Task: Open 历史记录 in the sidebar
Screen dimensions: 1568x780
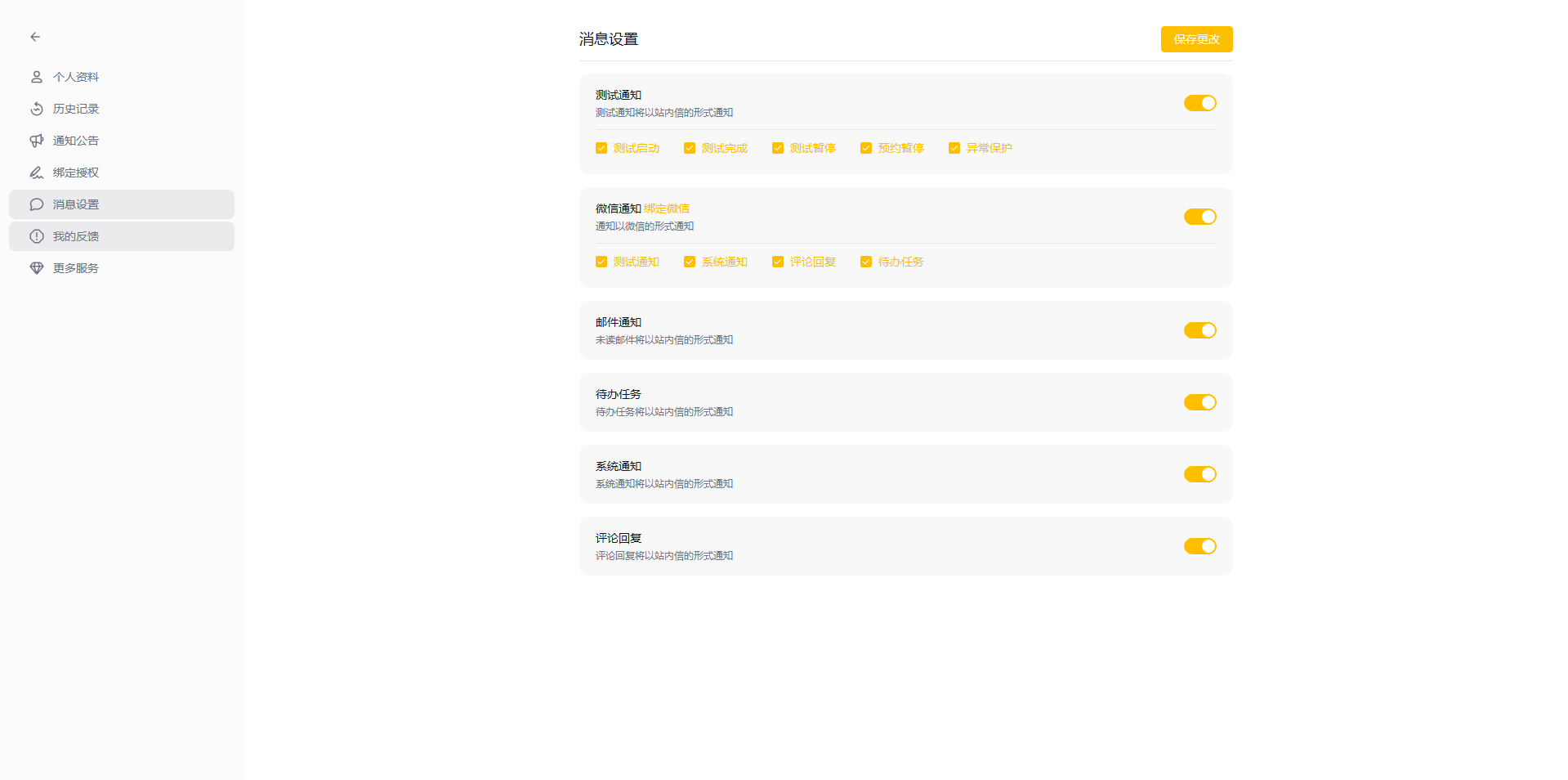Action: click(122, 109)
